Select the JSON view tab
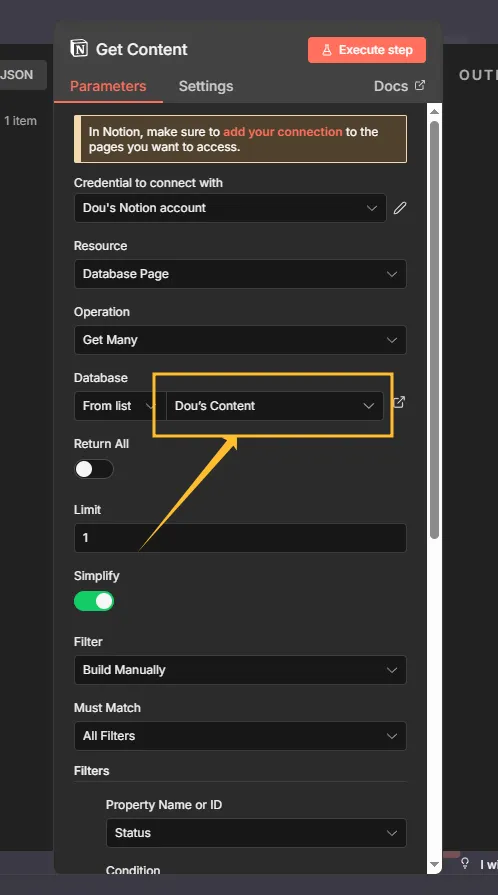 point(20,75)
